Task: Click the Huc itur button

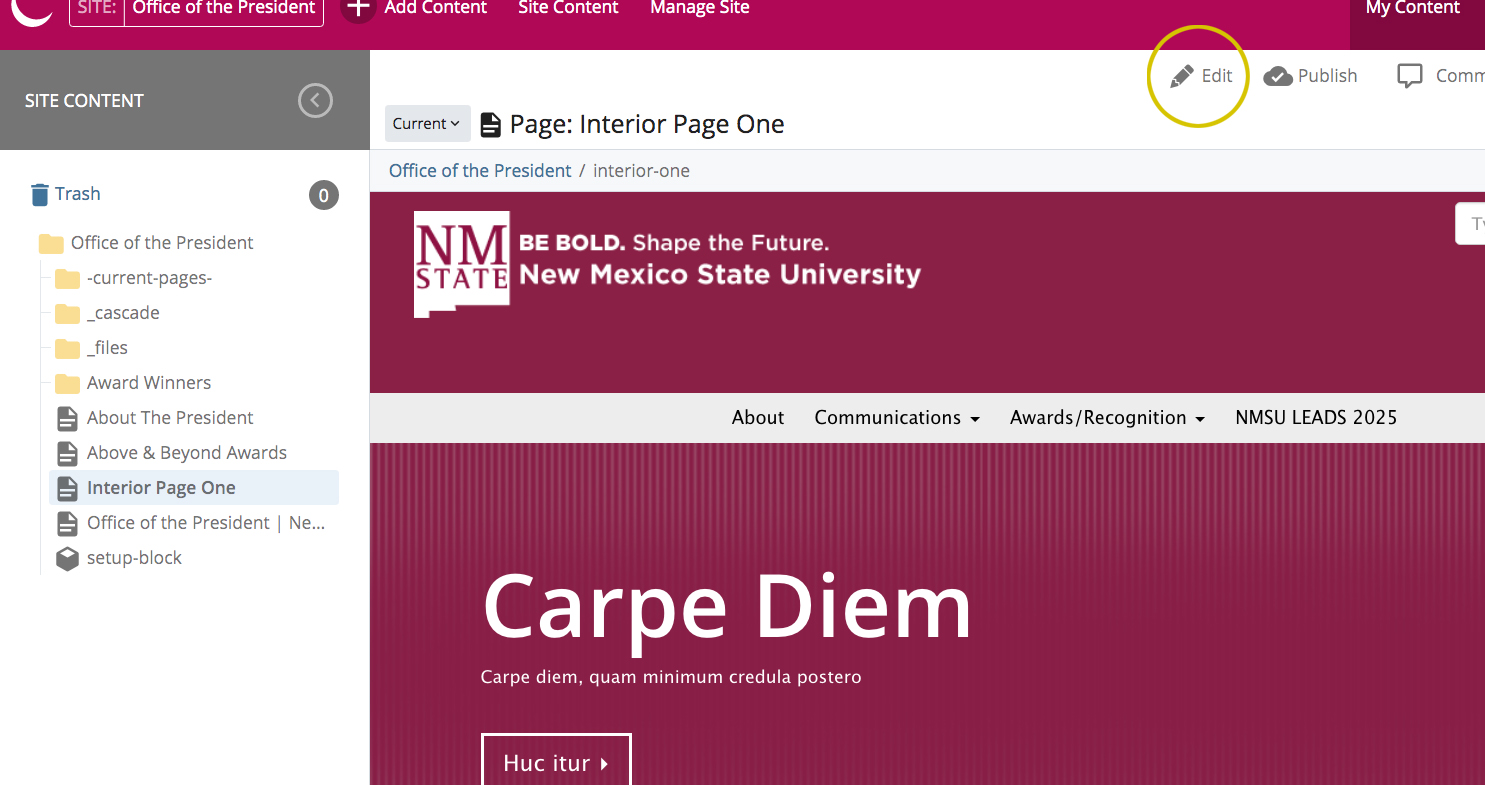Action: click(x=556, y=763)
